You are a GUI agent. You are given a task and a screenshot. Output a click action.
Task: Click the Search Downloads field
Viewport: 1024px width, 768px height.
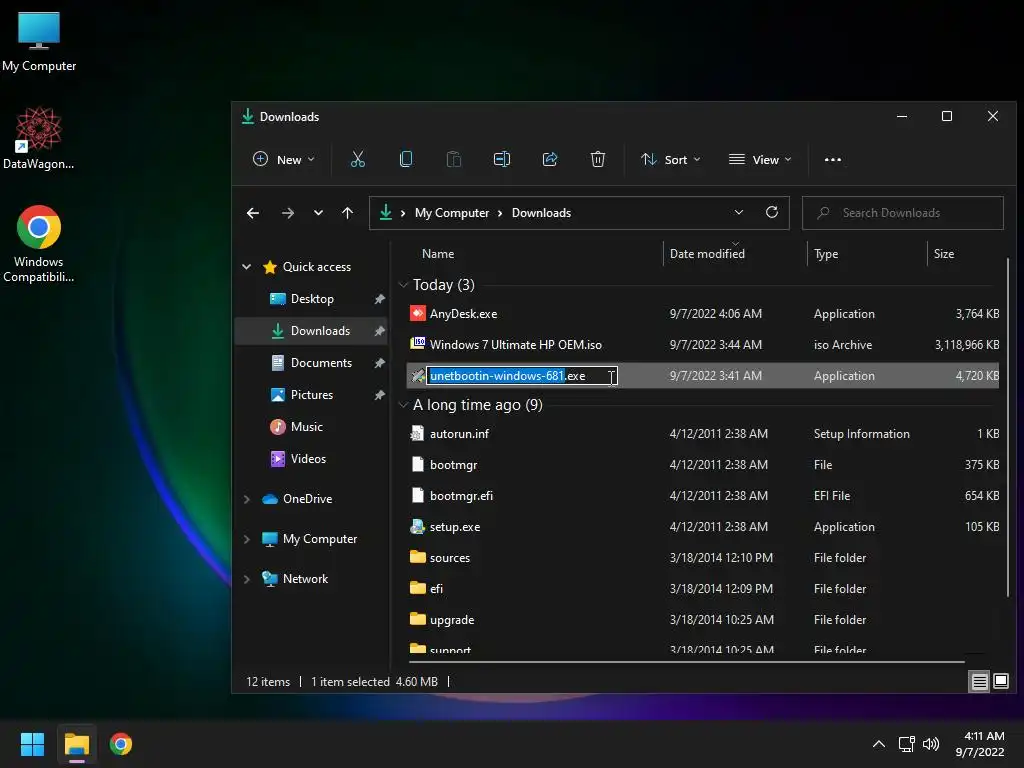(903, 213)
